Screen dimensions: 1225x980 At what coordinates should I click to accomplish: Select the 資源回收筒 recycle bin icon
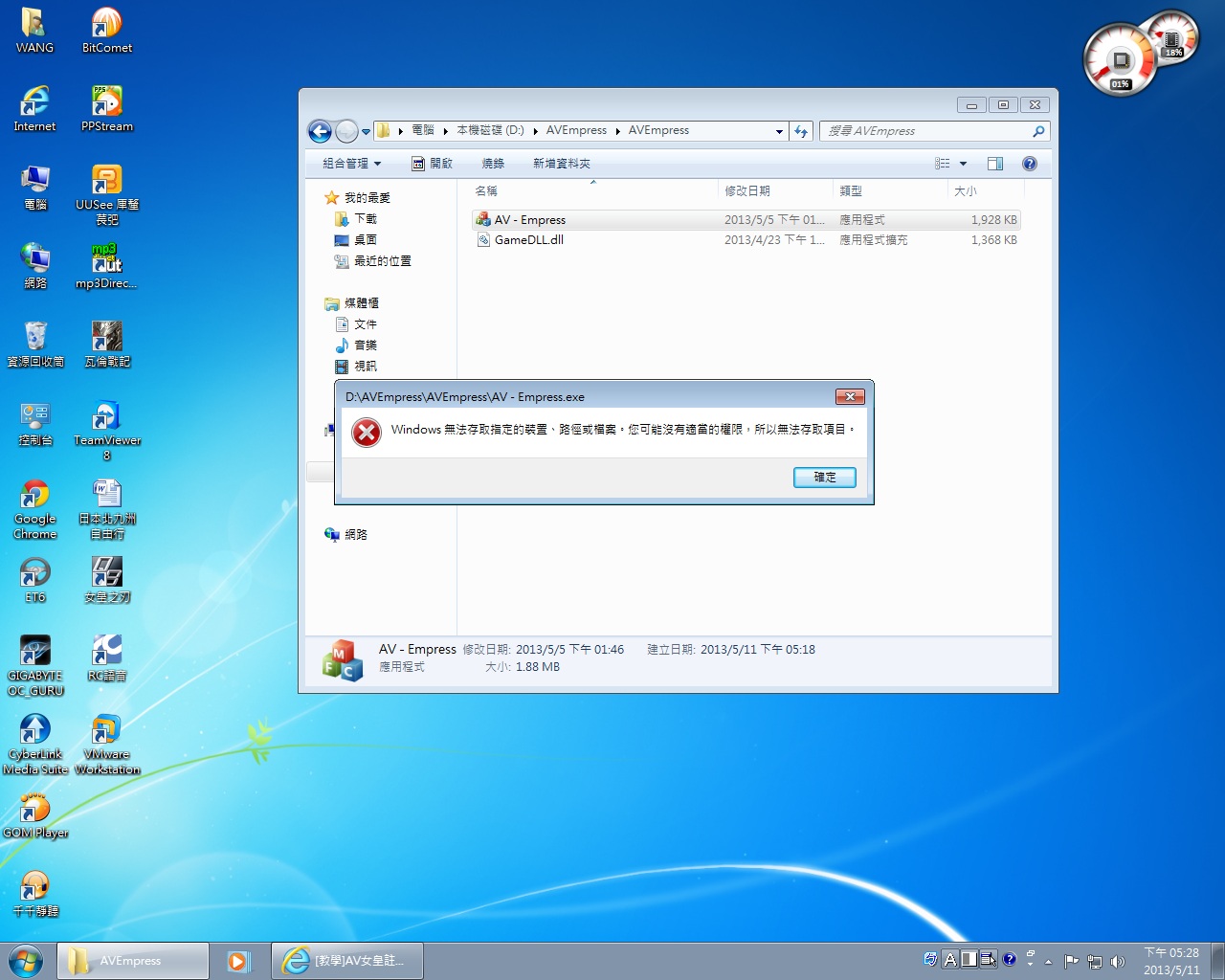tap(34, 345)
